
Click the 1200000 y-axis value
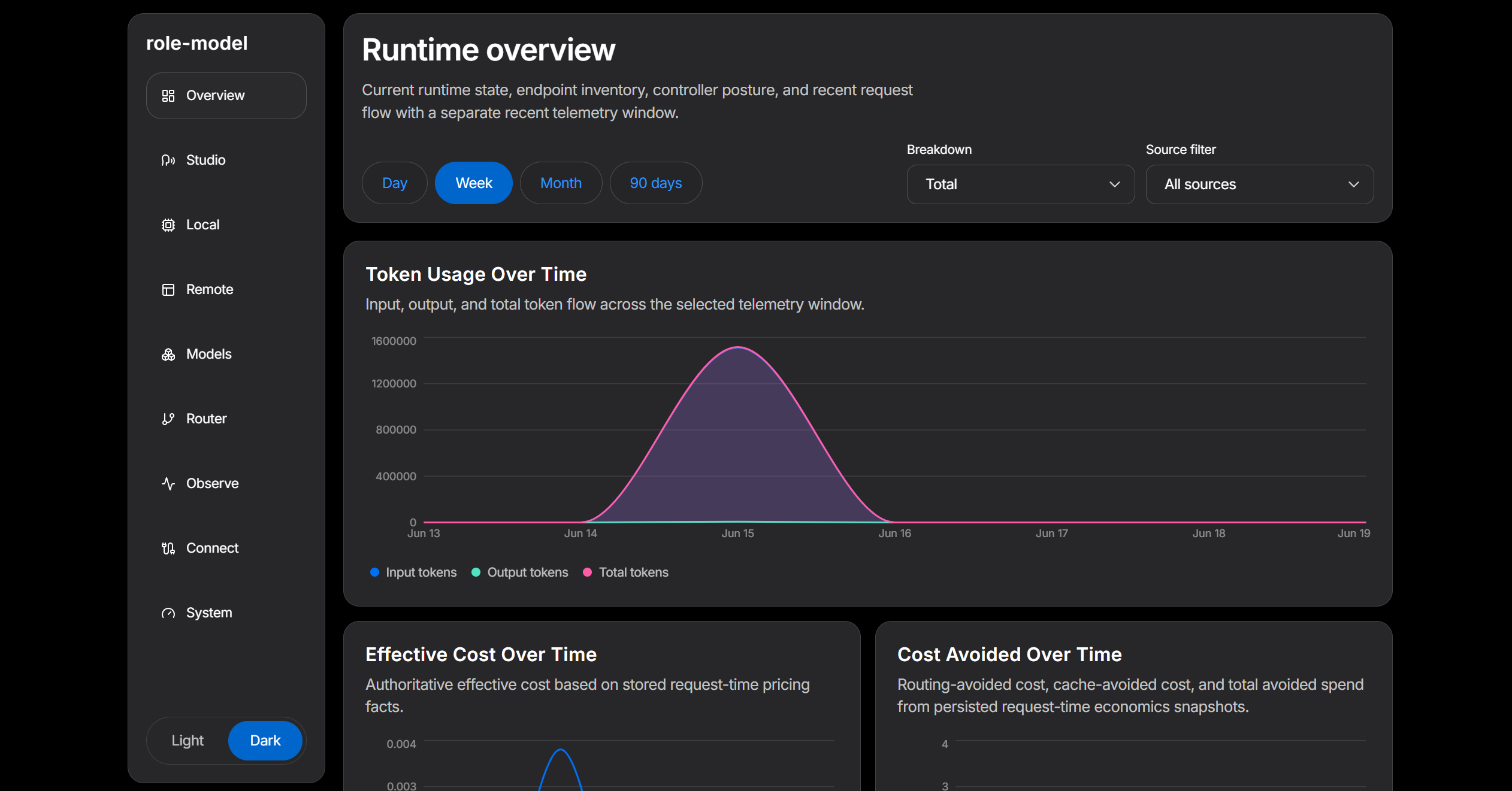394,384
